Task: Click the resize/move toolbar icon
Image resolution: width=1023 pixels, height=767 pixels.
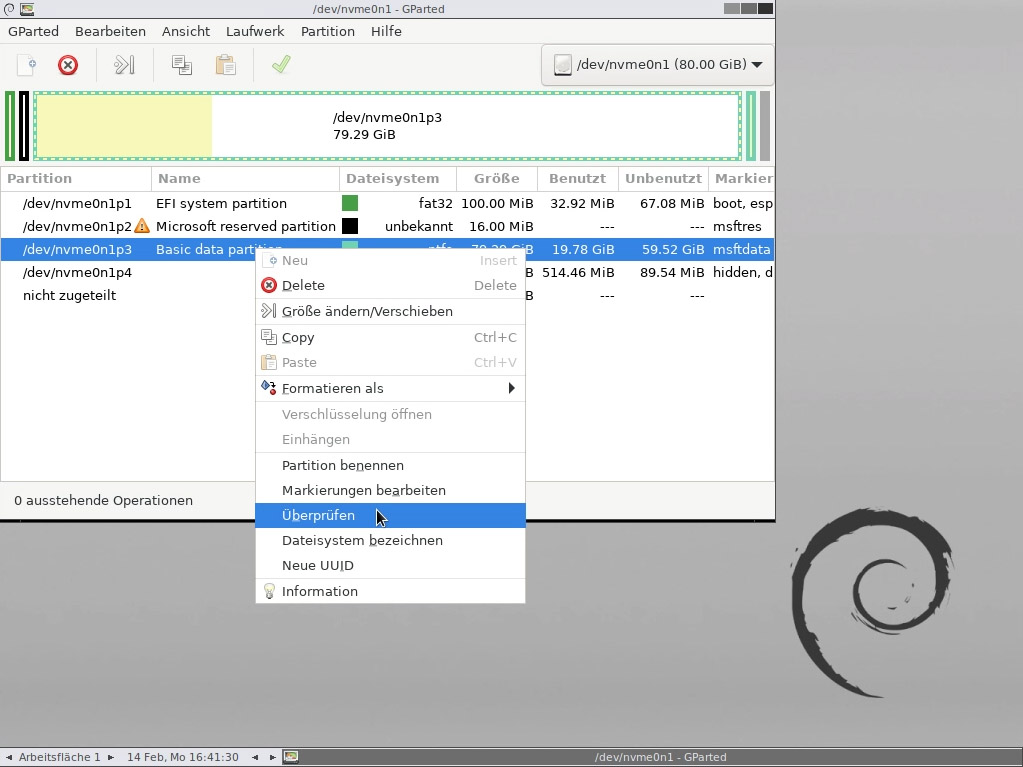Action: click(124, 65)
